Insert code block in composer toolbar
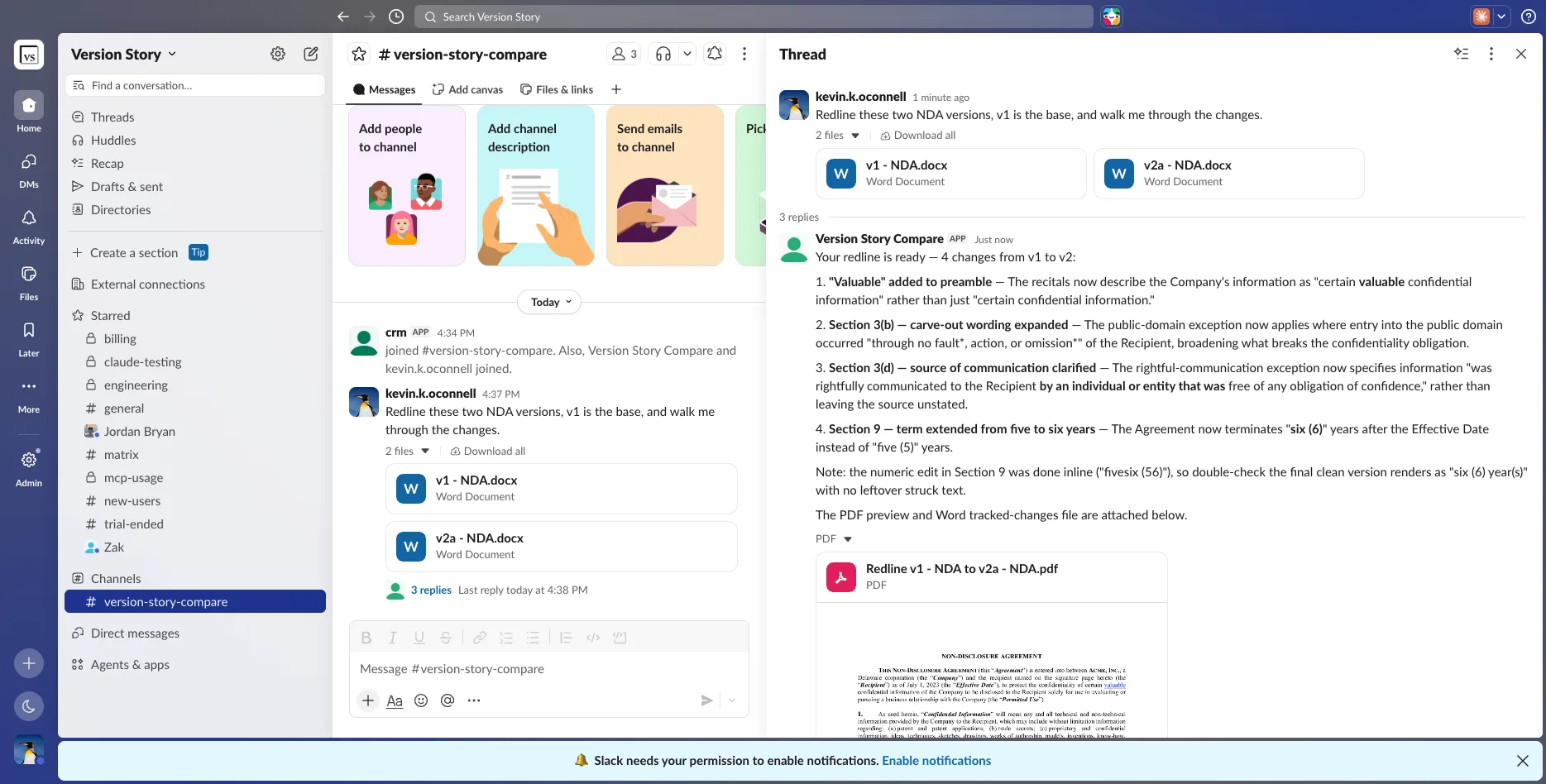The height and width of the screenshot is (784, 1546). click(x=620, y=638)
